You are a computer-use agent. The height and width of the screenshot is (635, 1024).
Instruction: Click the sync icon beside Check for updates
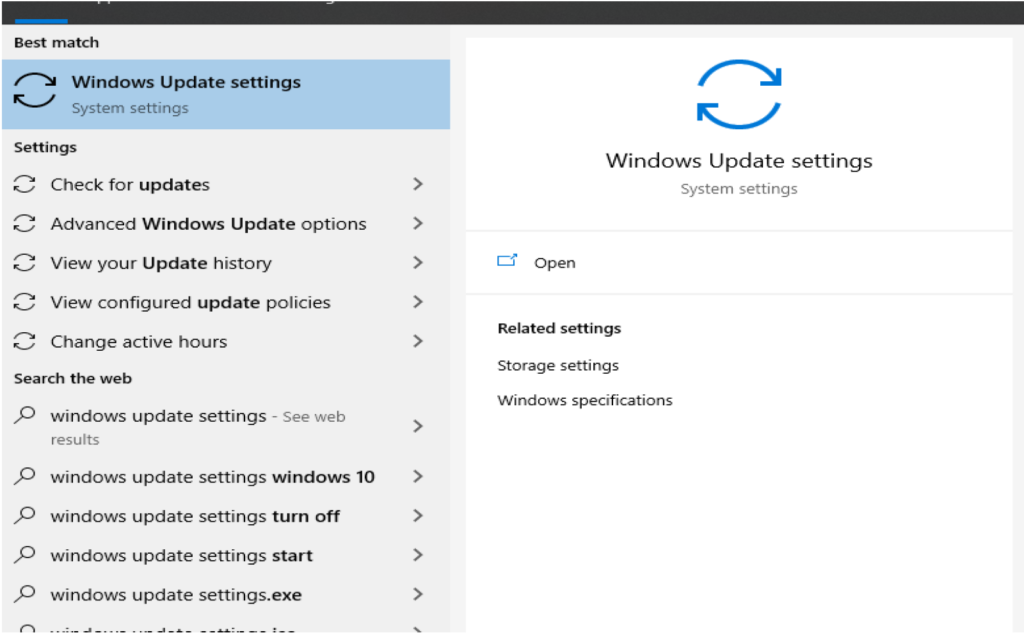click(24, 184)
